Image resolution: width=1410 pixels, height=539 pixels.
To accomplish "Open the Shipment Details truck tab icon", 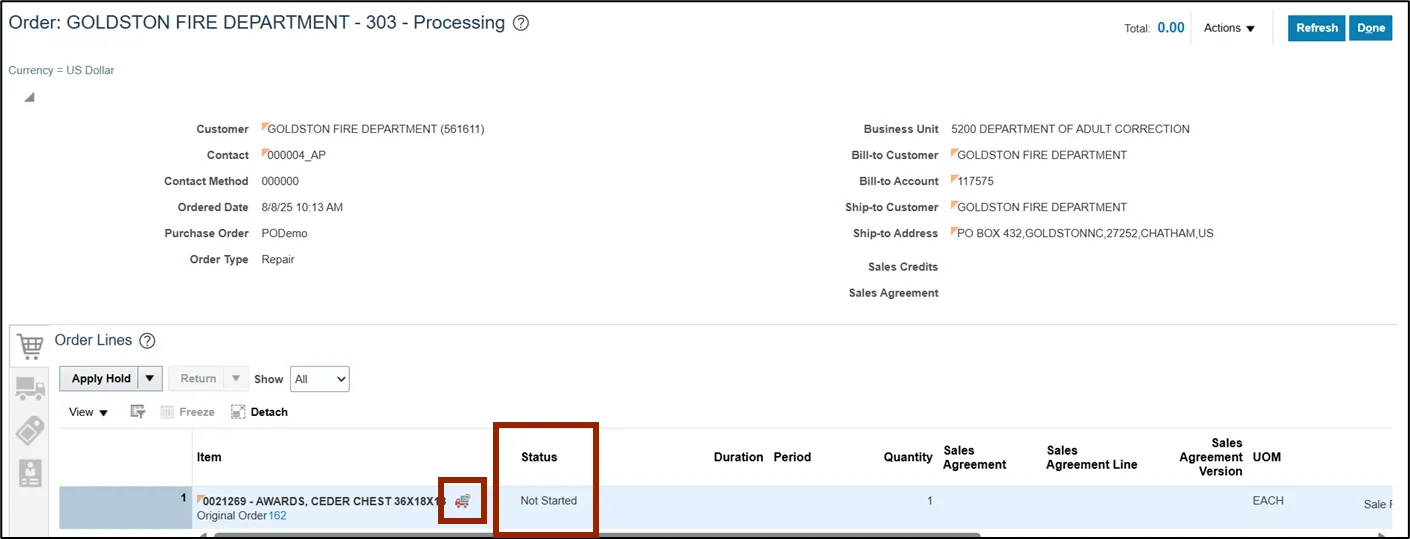I will (30, 389).
